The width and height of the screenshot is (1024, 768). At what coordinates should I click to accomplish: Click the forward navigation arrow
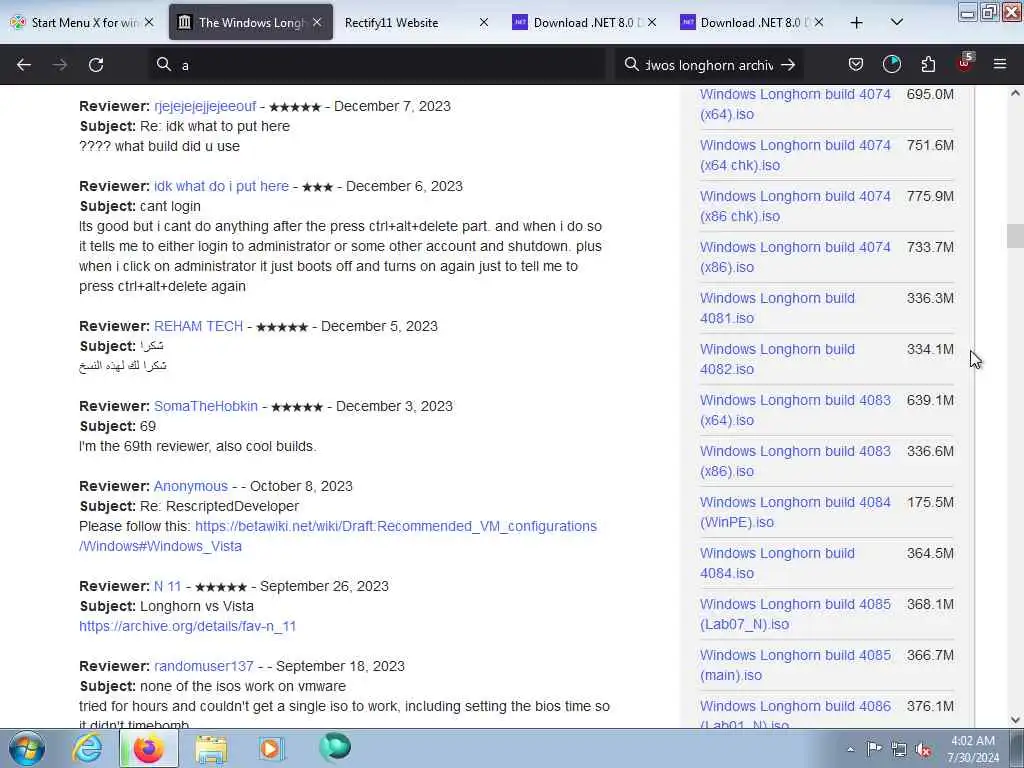tap(60, 65)
